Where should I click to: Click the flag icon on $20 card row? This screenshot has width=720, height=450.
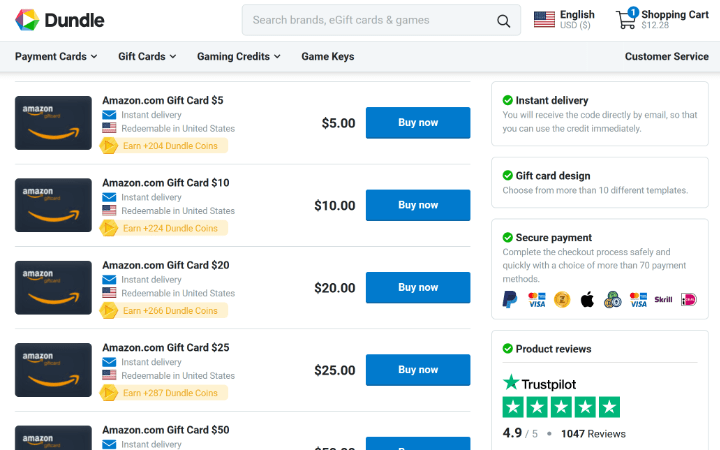coord(109,292)
